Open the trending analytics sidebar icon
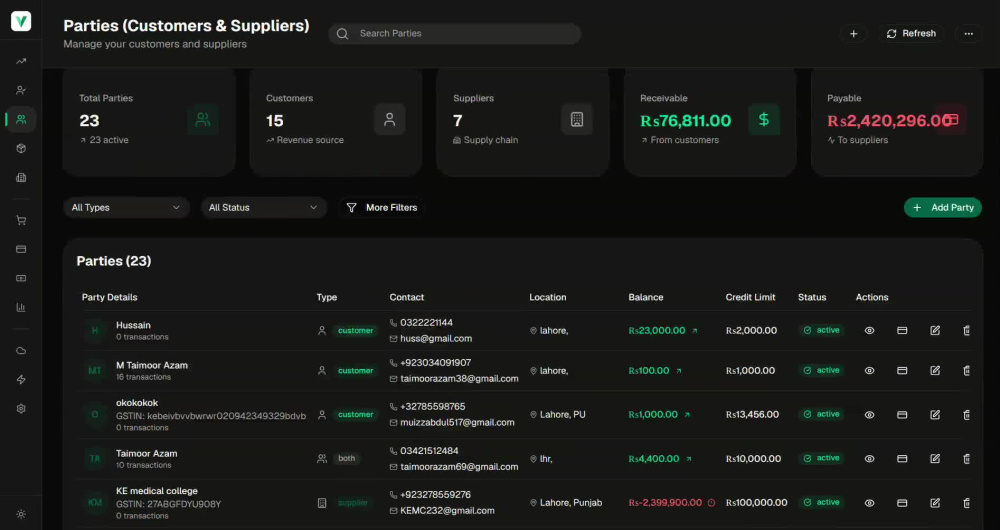 [x=21, y=61]
